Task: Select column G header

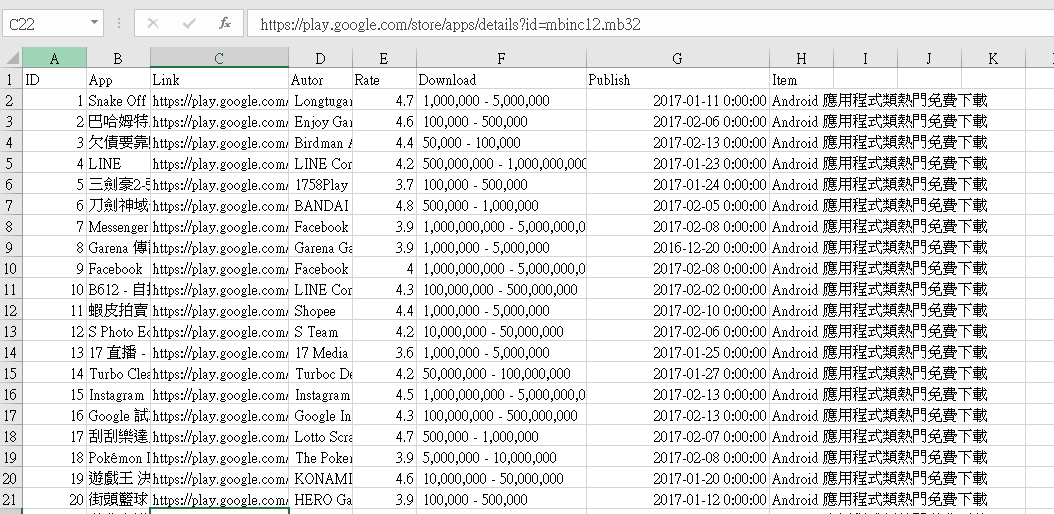Action: click(x=678, y=58)
